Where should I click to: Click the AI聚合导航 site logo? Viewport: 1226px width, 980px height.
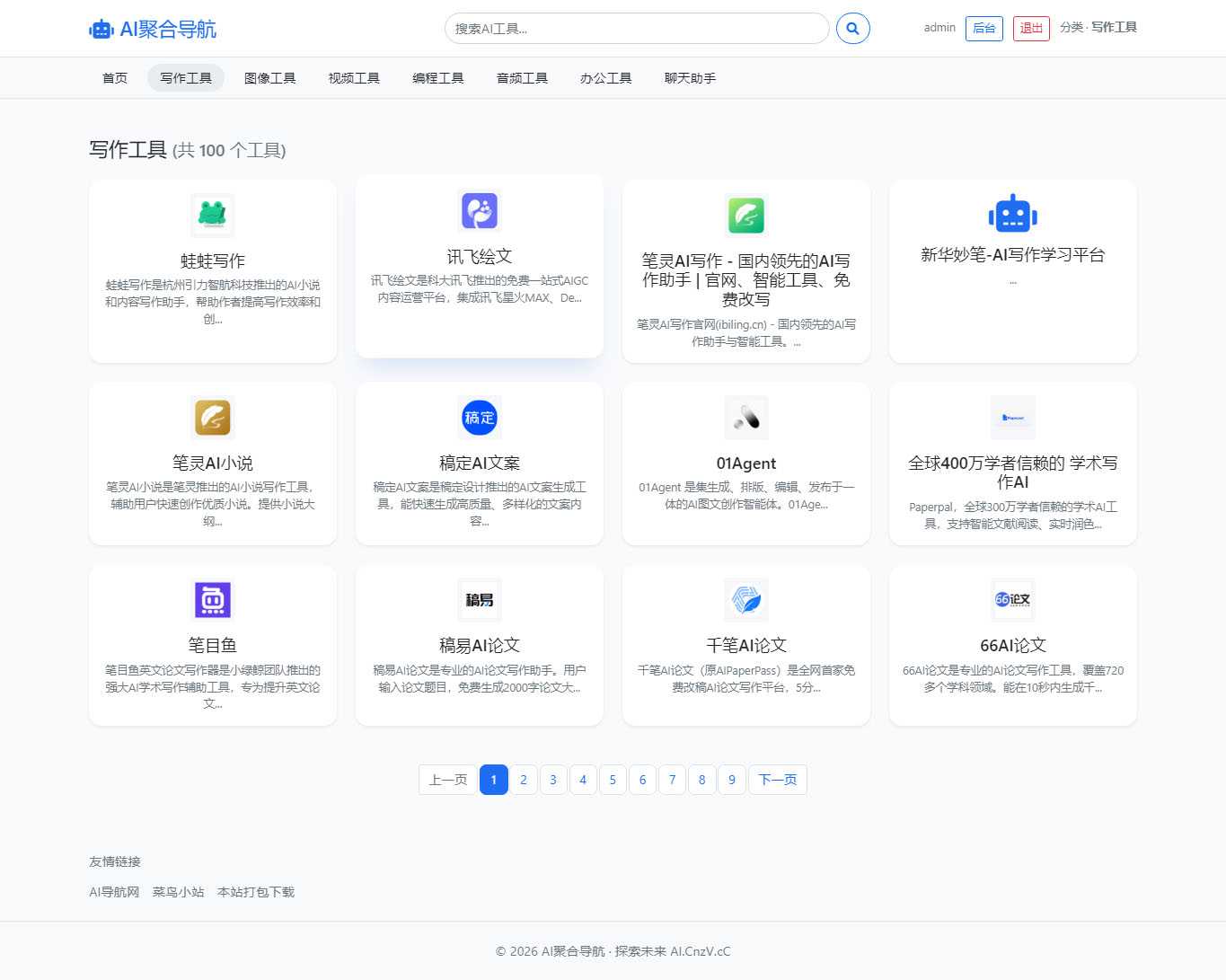tap(151, 28)
